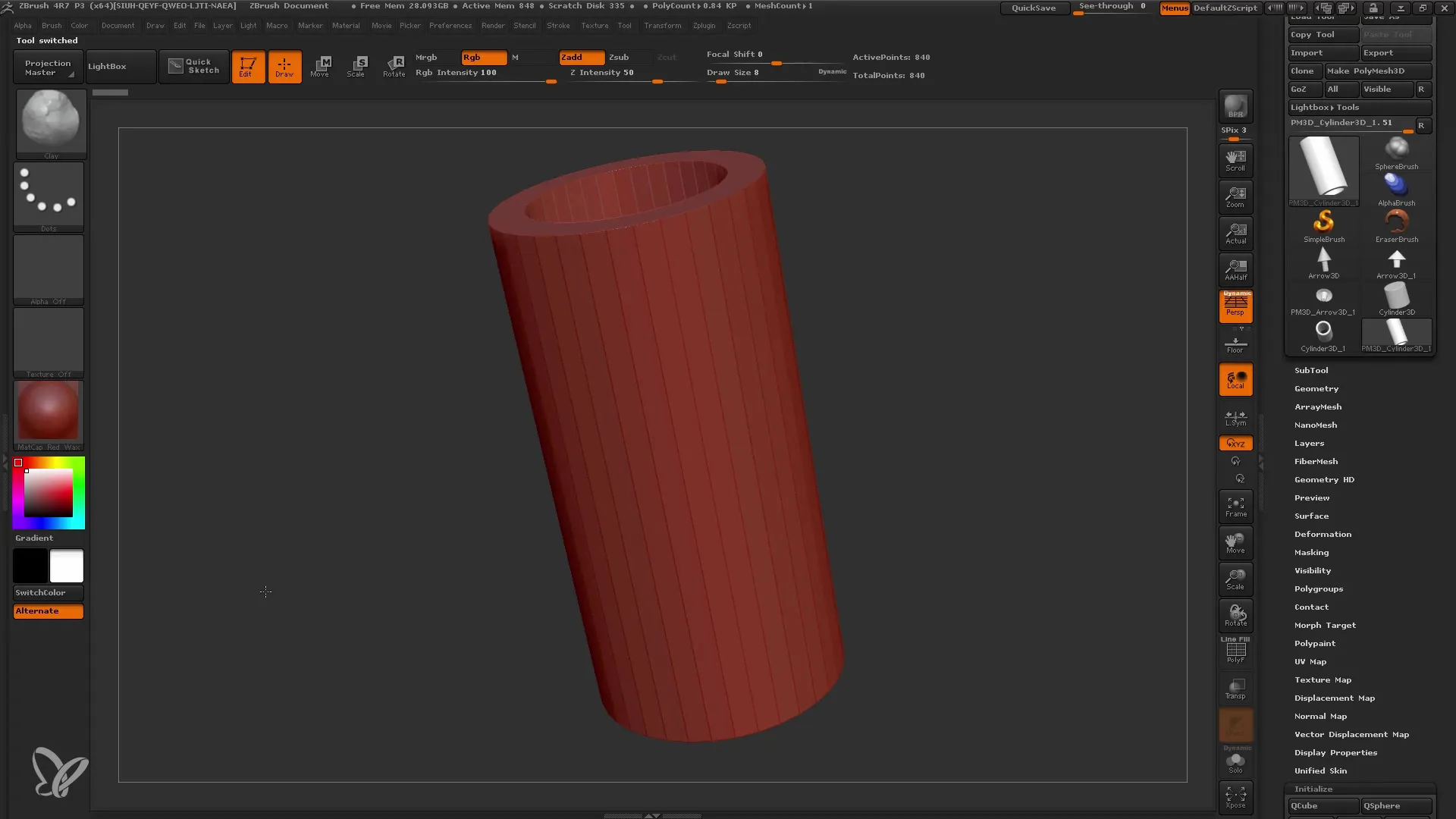Select the Edit mode button
Screen dimensions: 1456x819
tap(247, 66)
